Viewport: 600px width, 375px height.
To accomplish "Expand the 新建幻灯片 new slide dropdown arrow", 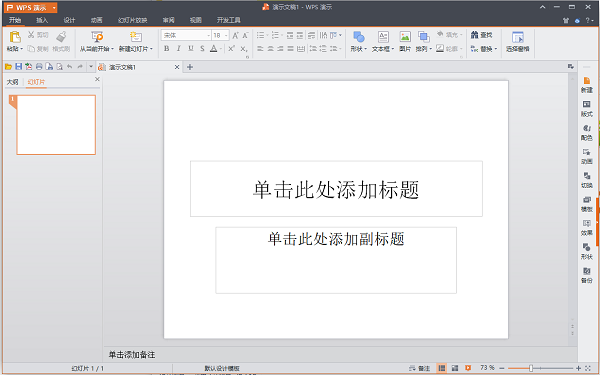I will coord(152,49).
